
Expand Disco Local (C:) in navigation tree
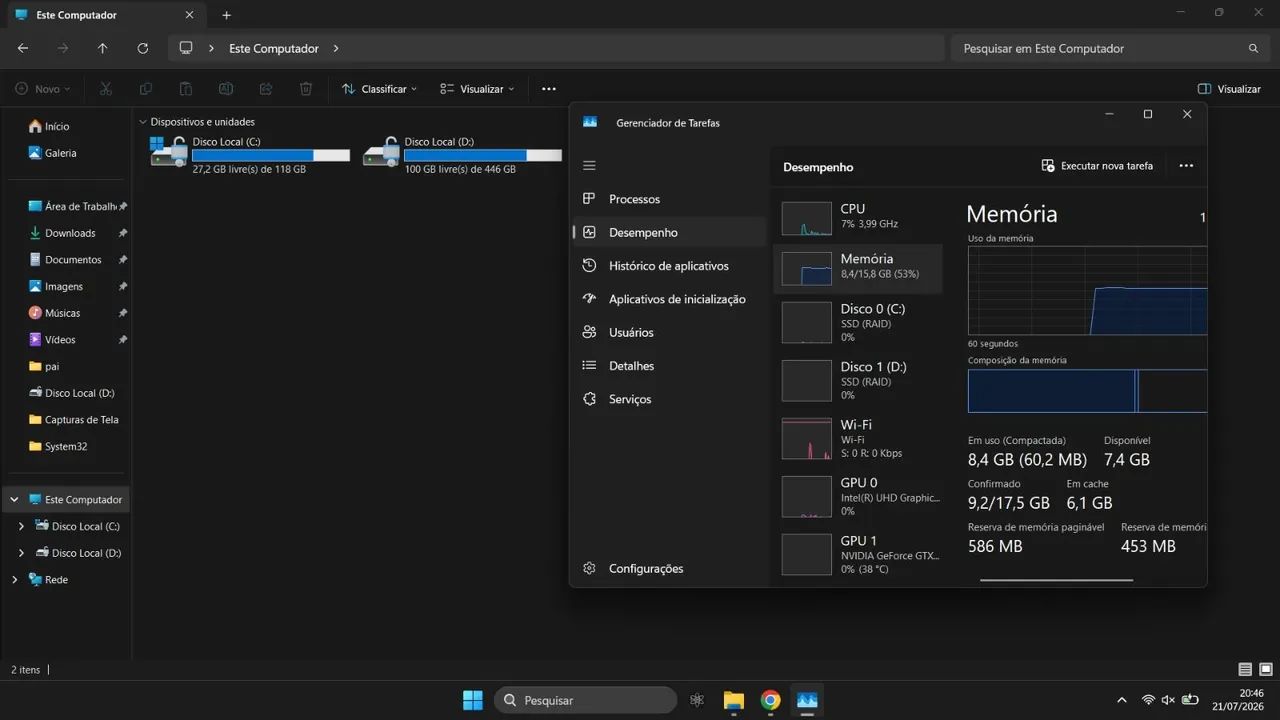(22, 526)
